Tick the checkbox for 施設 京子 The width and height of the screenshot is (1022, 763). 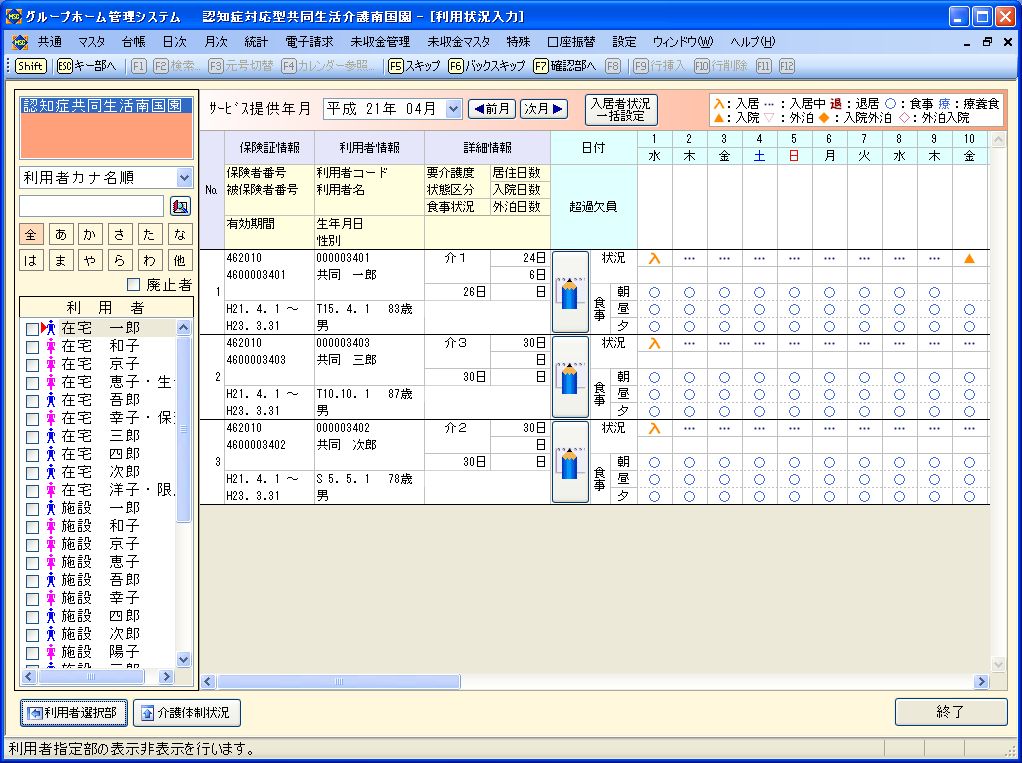pos(33,544)
